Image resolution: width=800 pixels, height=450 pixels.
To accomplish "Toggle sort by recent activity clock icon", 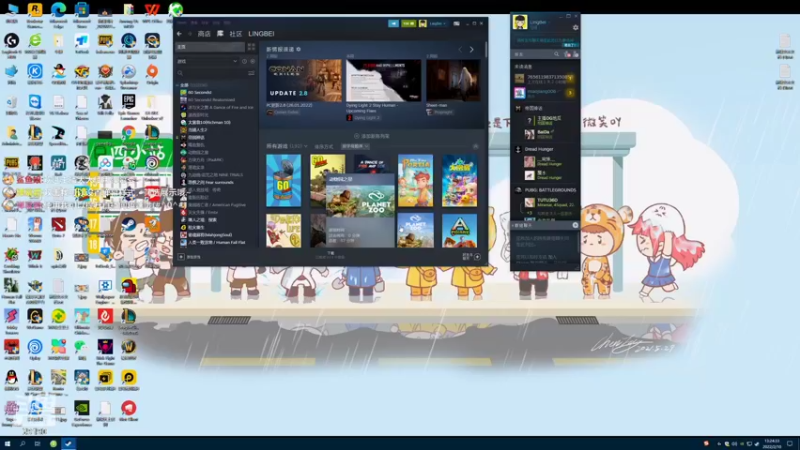I will pos(244,61).
